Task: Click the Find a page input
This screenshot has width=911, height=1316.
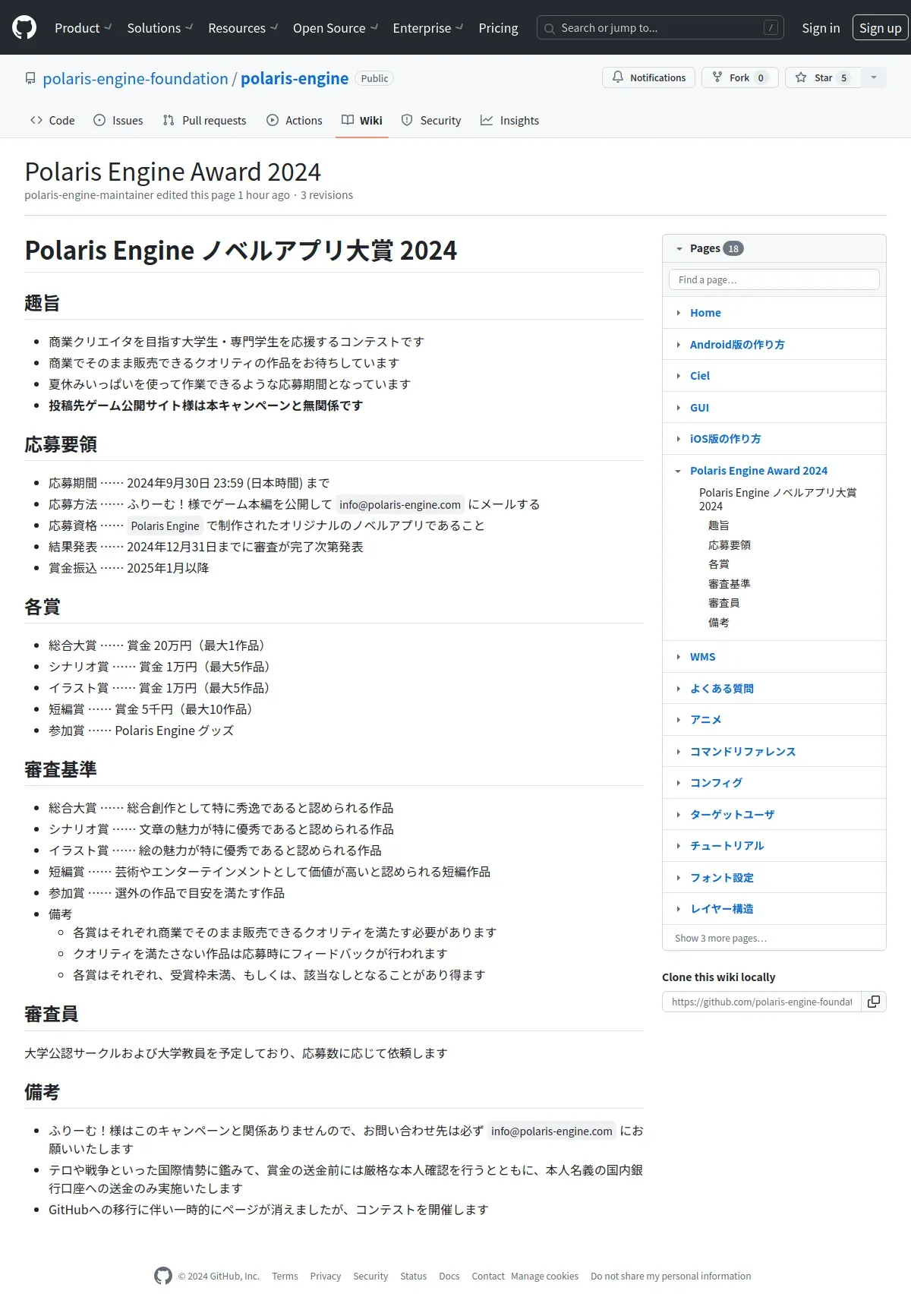Action: [x=774, y=279]
